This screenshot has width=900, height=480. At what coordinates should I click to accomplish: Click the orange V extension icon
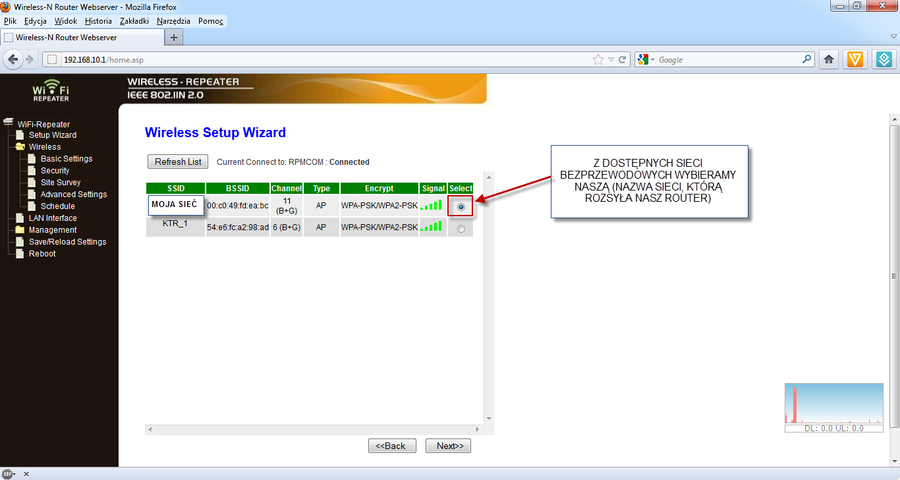(x=856, y=60)
